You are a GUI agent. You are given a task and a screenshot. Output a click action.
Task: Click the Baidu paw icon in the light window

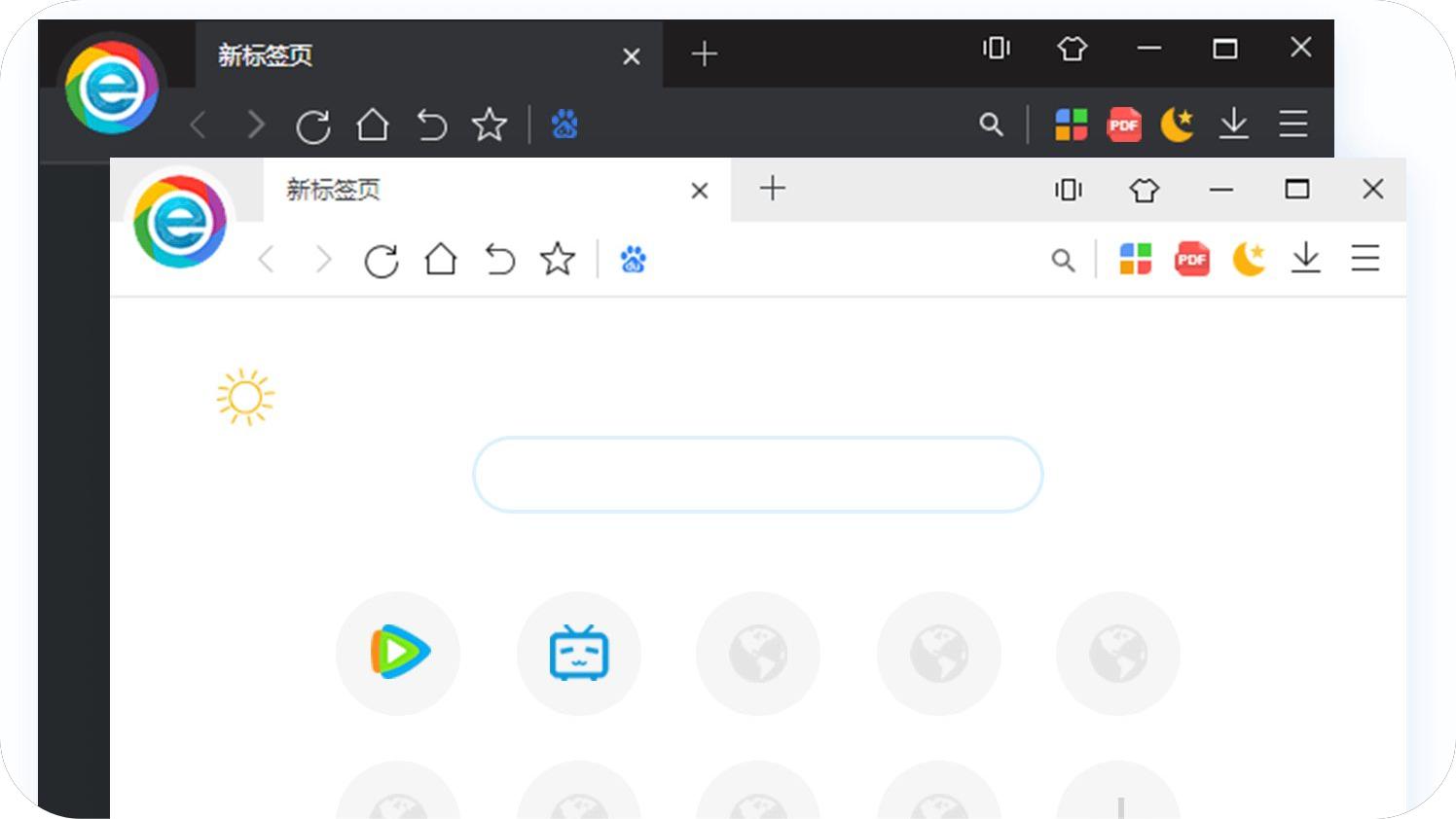click(x=634, y=260)
